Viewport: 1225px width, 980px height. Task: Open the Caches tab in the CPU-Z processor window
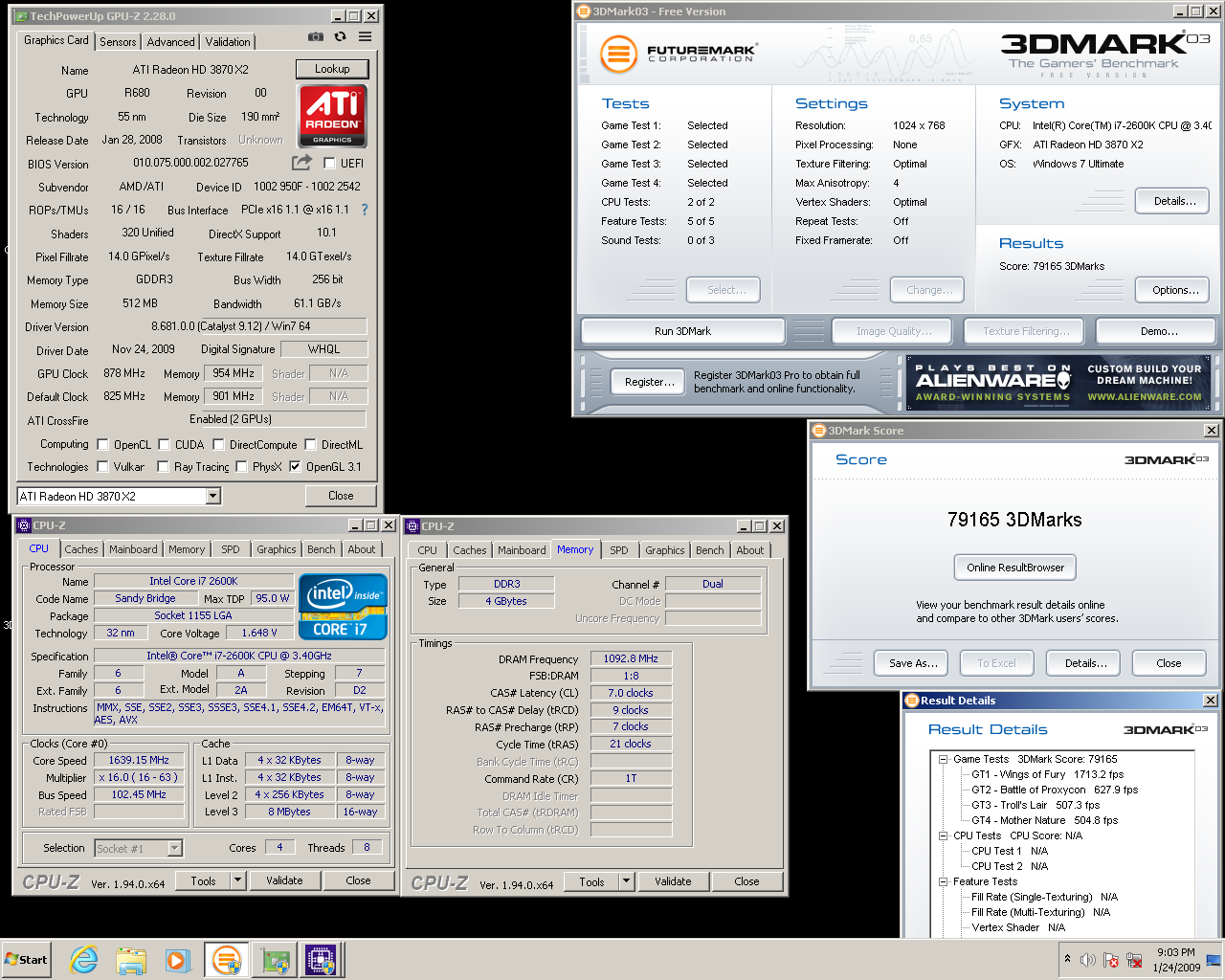(81, 549)
